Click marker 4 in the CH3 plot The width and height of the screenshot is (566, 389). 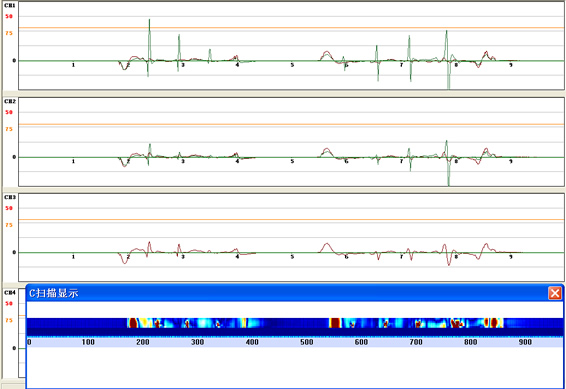(237, 257)
